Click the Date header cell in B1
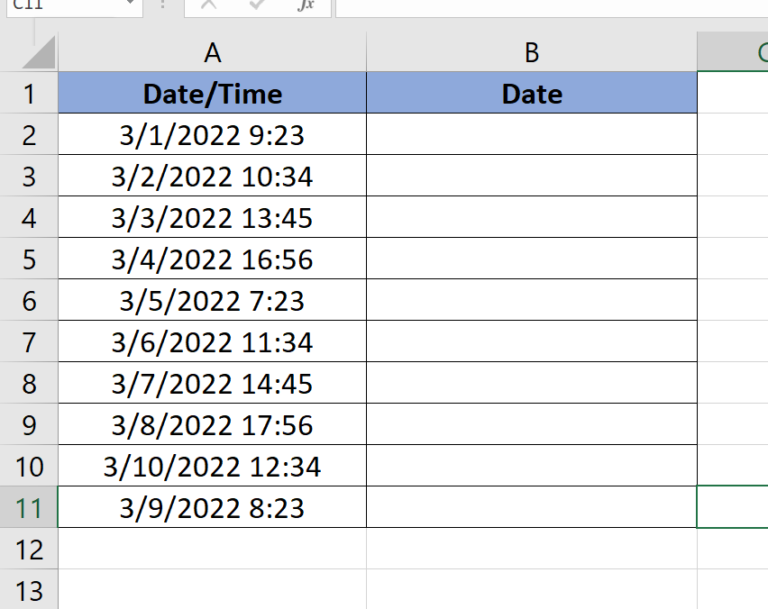This screenshot has height=609, width=768. (x=531, y=93)
